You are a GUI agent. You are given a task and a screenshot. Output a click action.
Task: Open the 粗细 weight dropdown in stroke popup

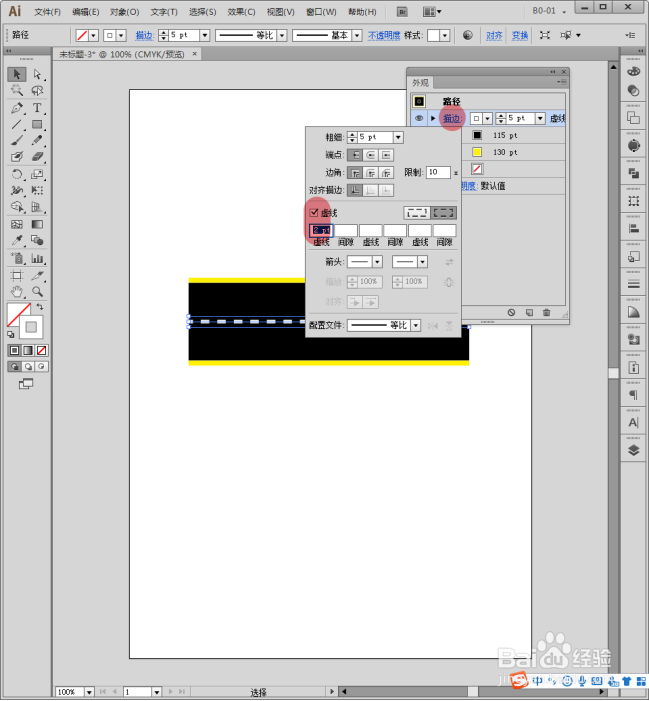398,137
